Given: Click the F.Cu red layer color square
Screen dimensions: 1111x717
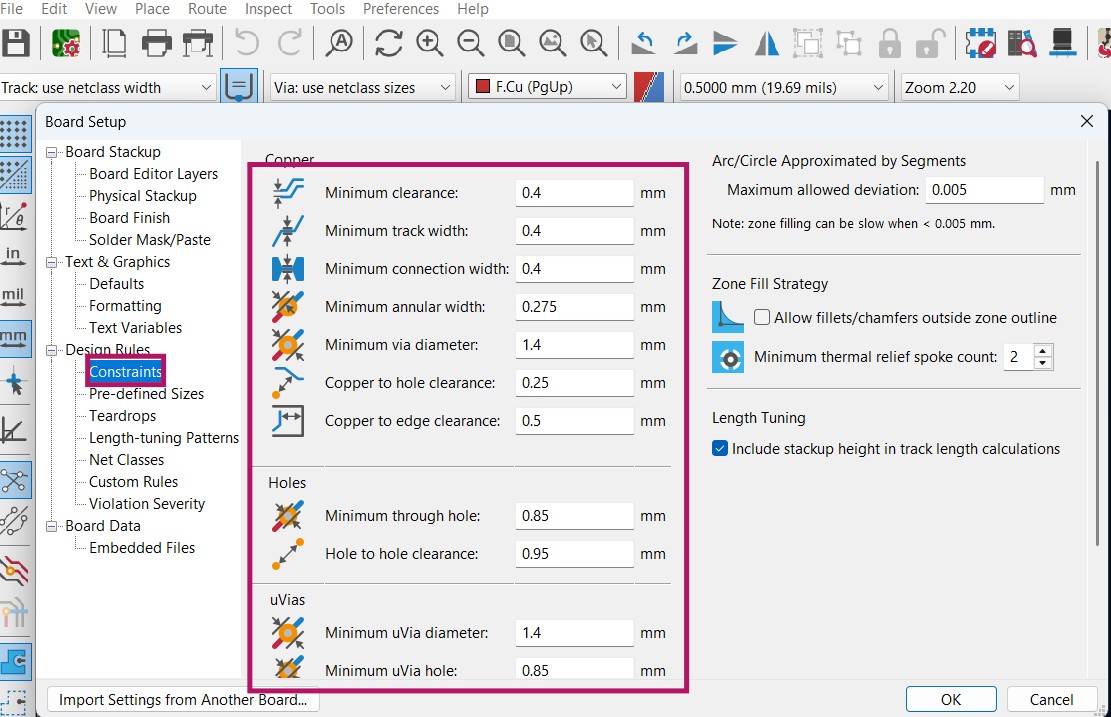Looking at the screenshot, I should (x=483, y=87).
